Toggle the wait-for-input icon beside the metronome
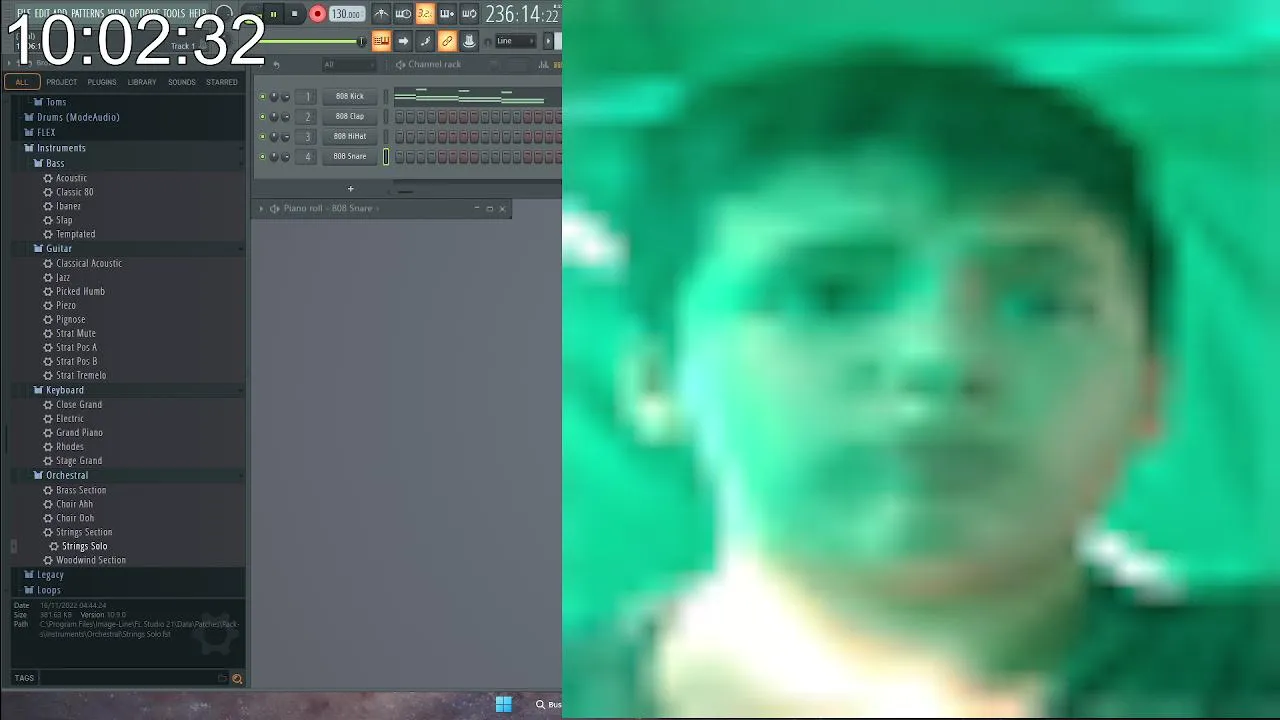Image resolution: width=1280 pixels, height=720 pixels. click(x=403, y=14)
